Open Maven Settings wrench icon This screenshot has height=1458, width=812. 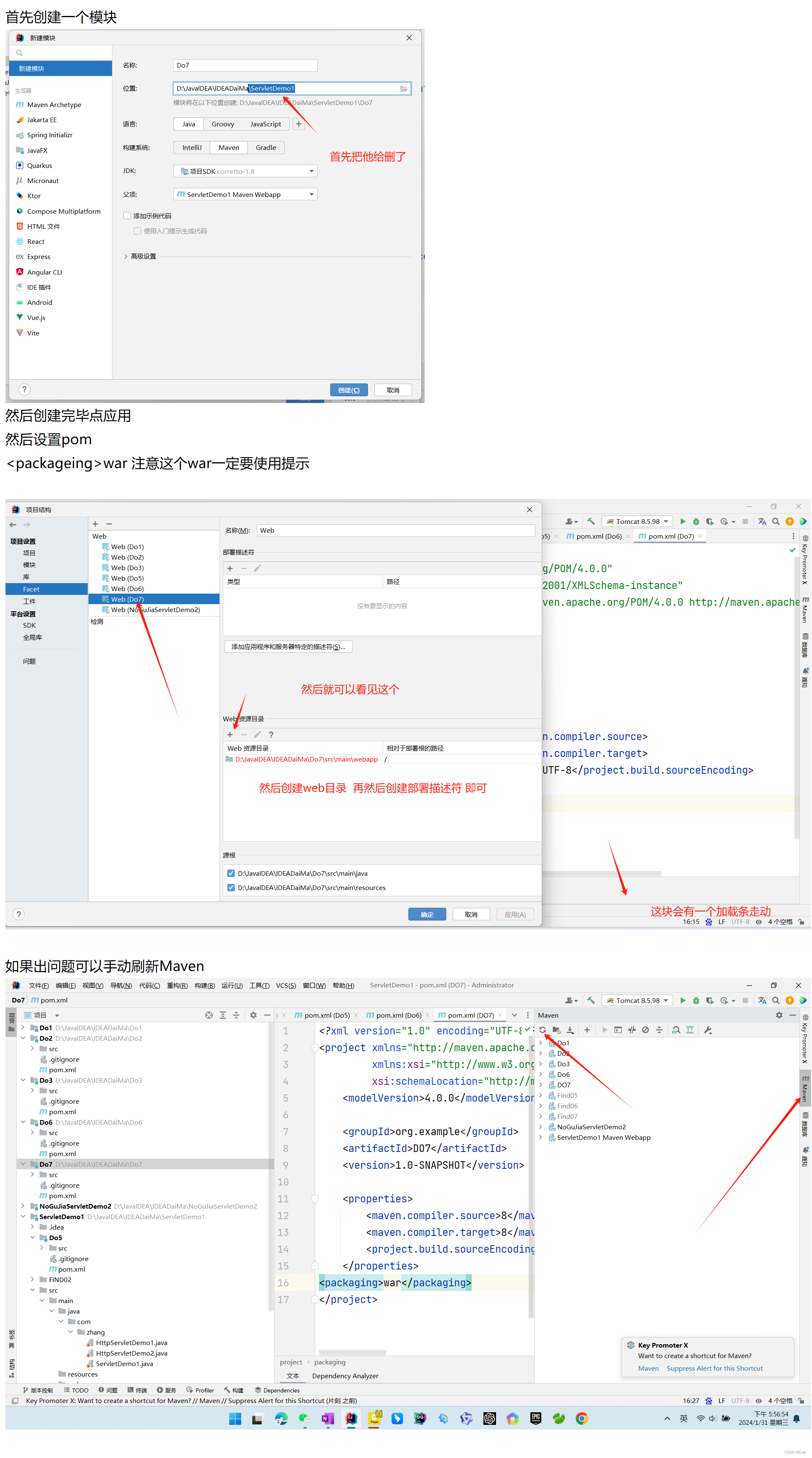708,1030
